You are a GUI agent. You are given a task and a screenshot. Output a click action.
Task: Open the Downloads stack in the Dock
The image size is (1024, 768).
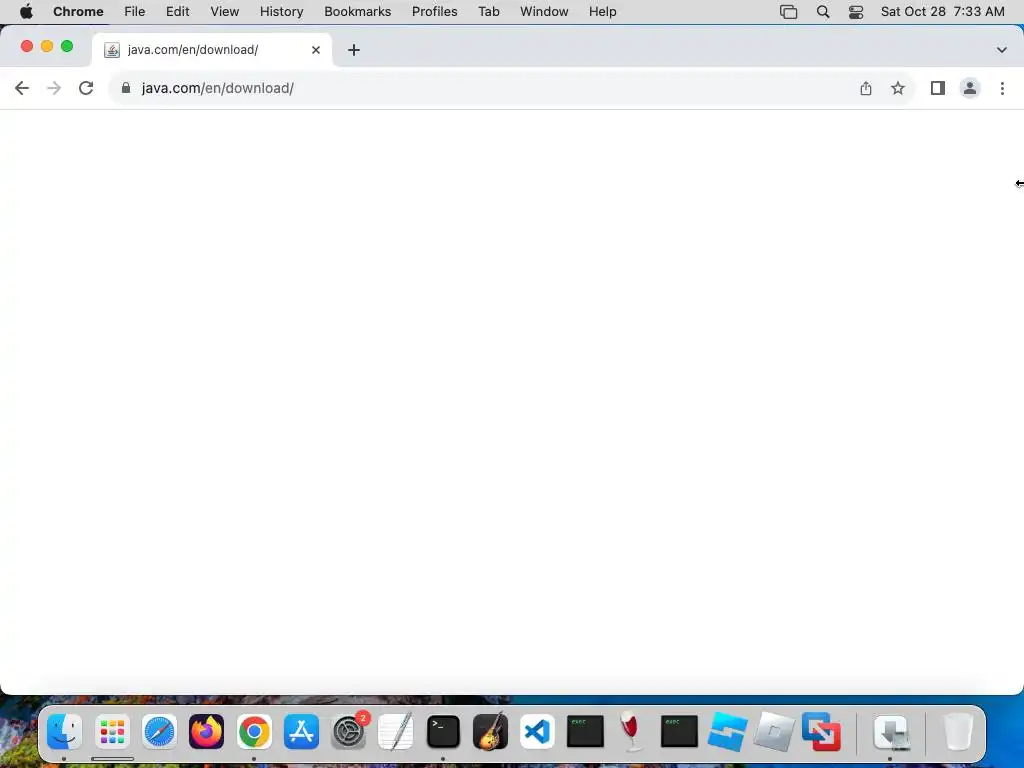(x=891, y=731)
